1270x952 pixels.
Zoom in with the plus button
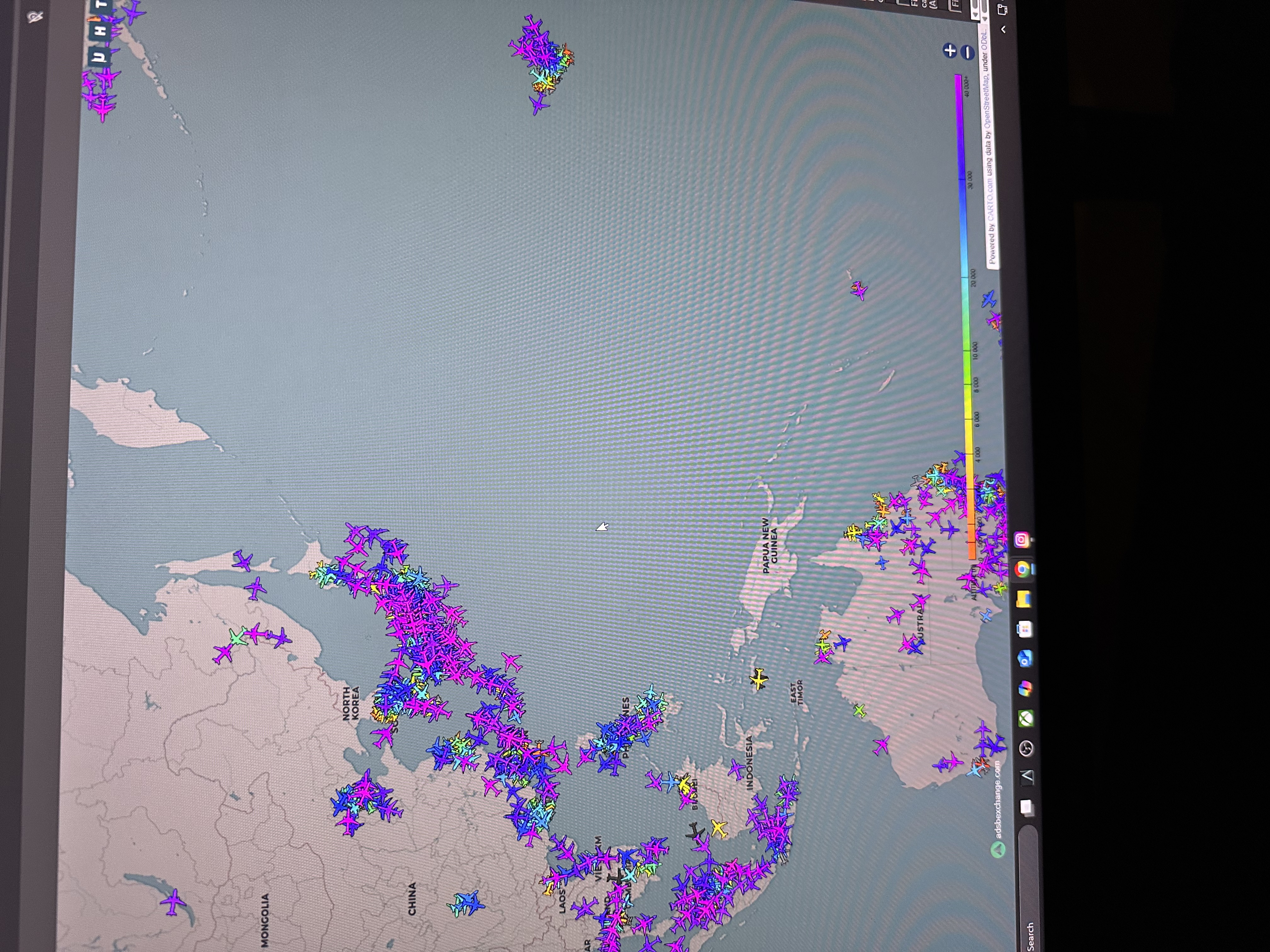tap(950, 50)
